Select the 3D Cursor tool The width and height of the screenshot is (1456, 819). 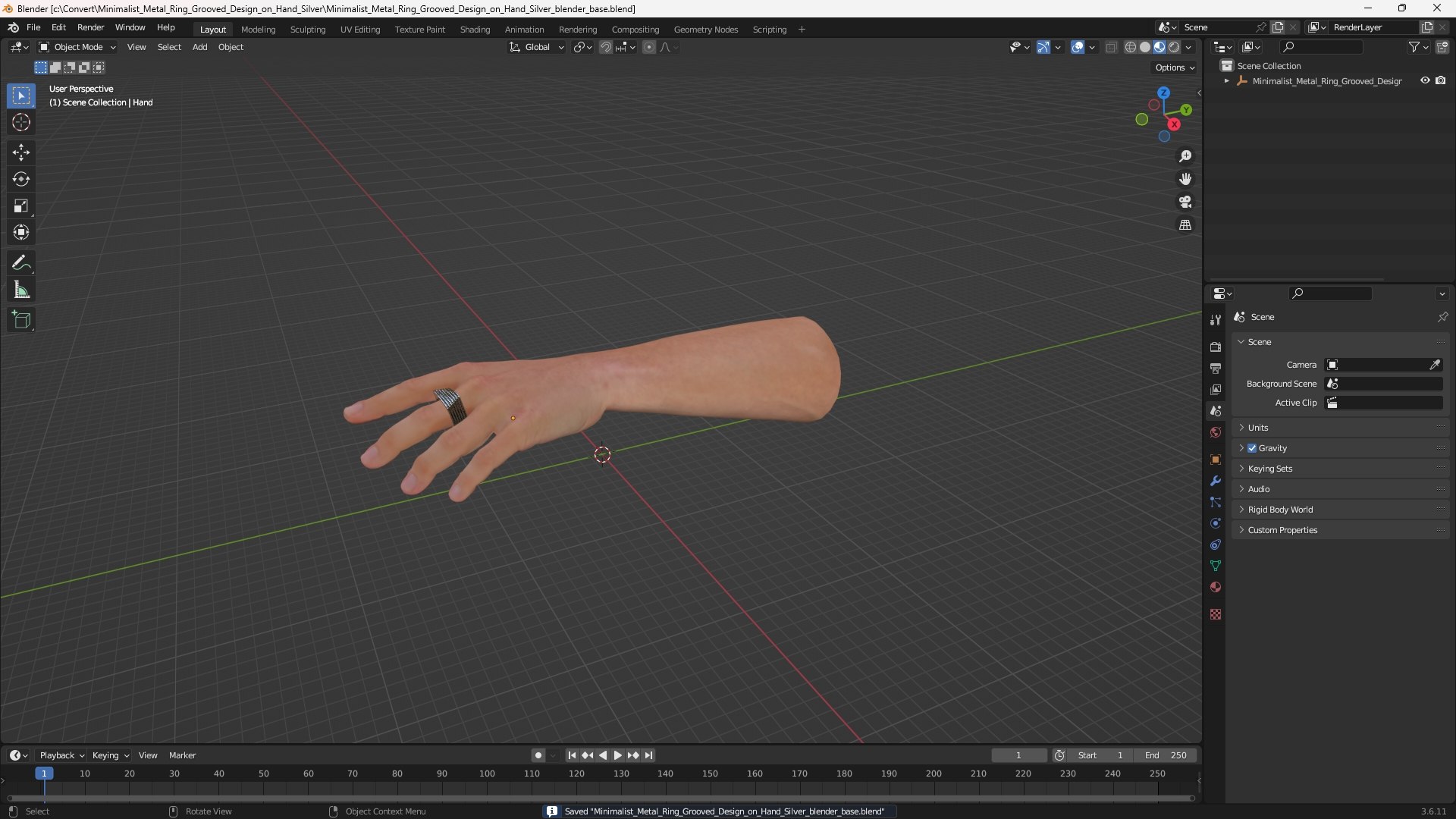(x=21, y=122)
